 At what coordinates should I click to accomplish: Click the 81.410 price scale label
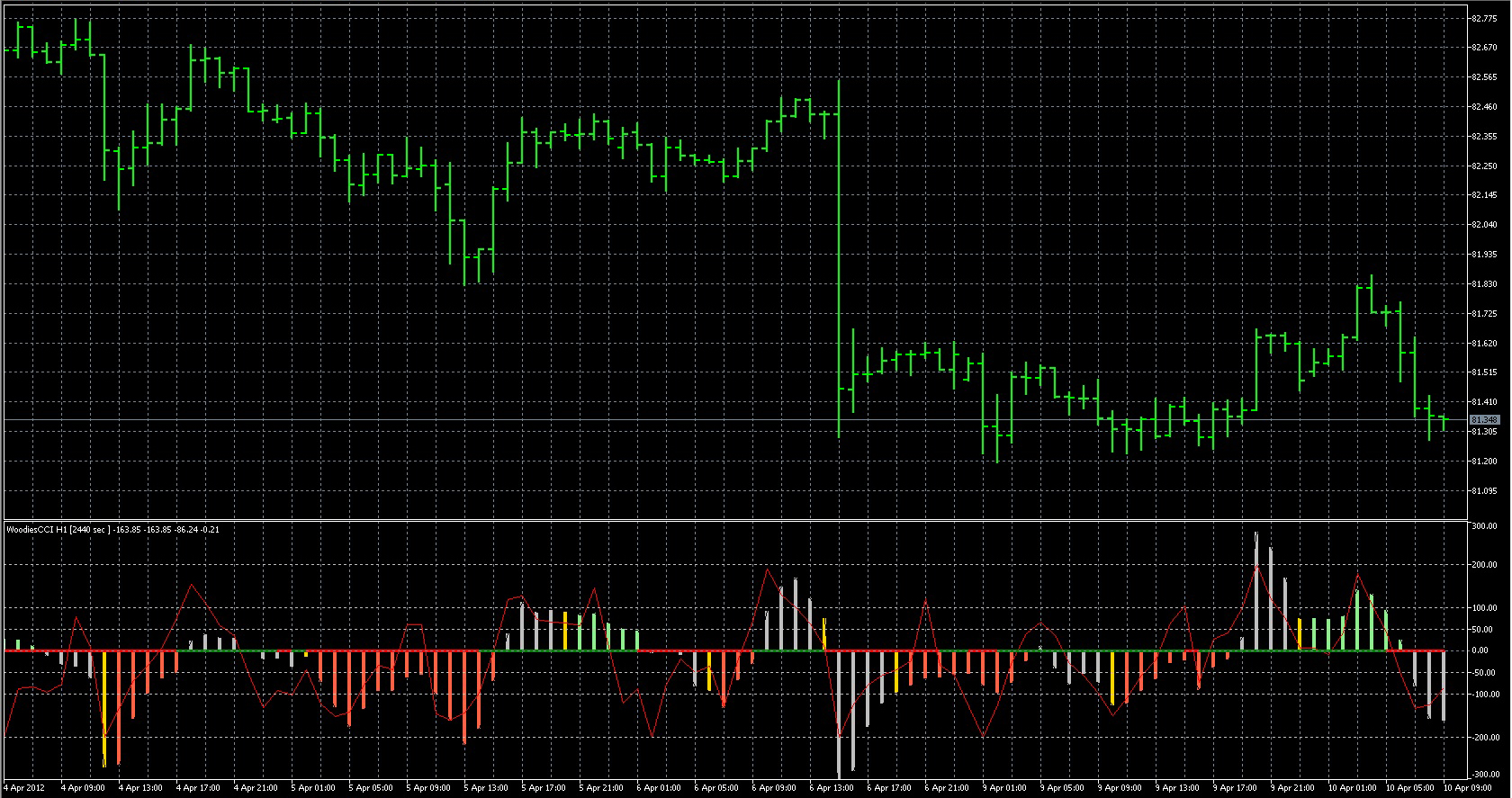1484,402
